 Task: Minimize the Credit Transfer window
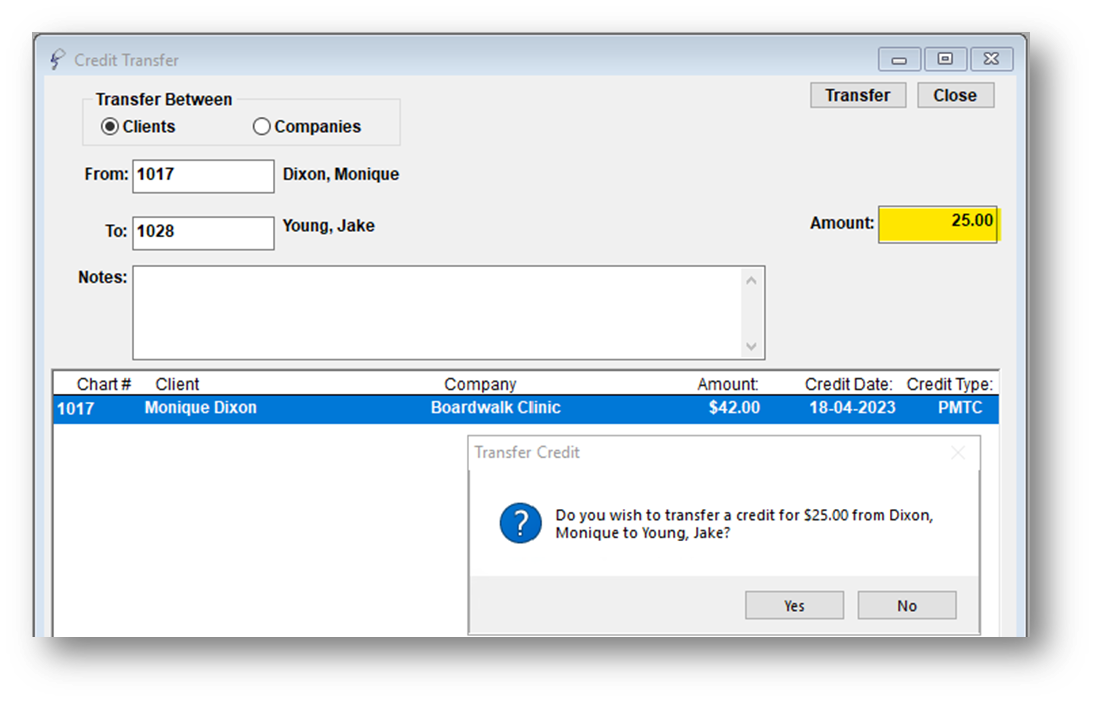[899, 59]
